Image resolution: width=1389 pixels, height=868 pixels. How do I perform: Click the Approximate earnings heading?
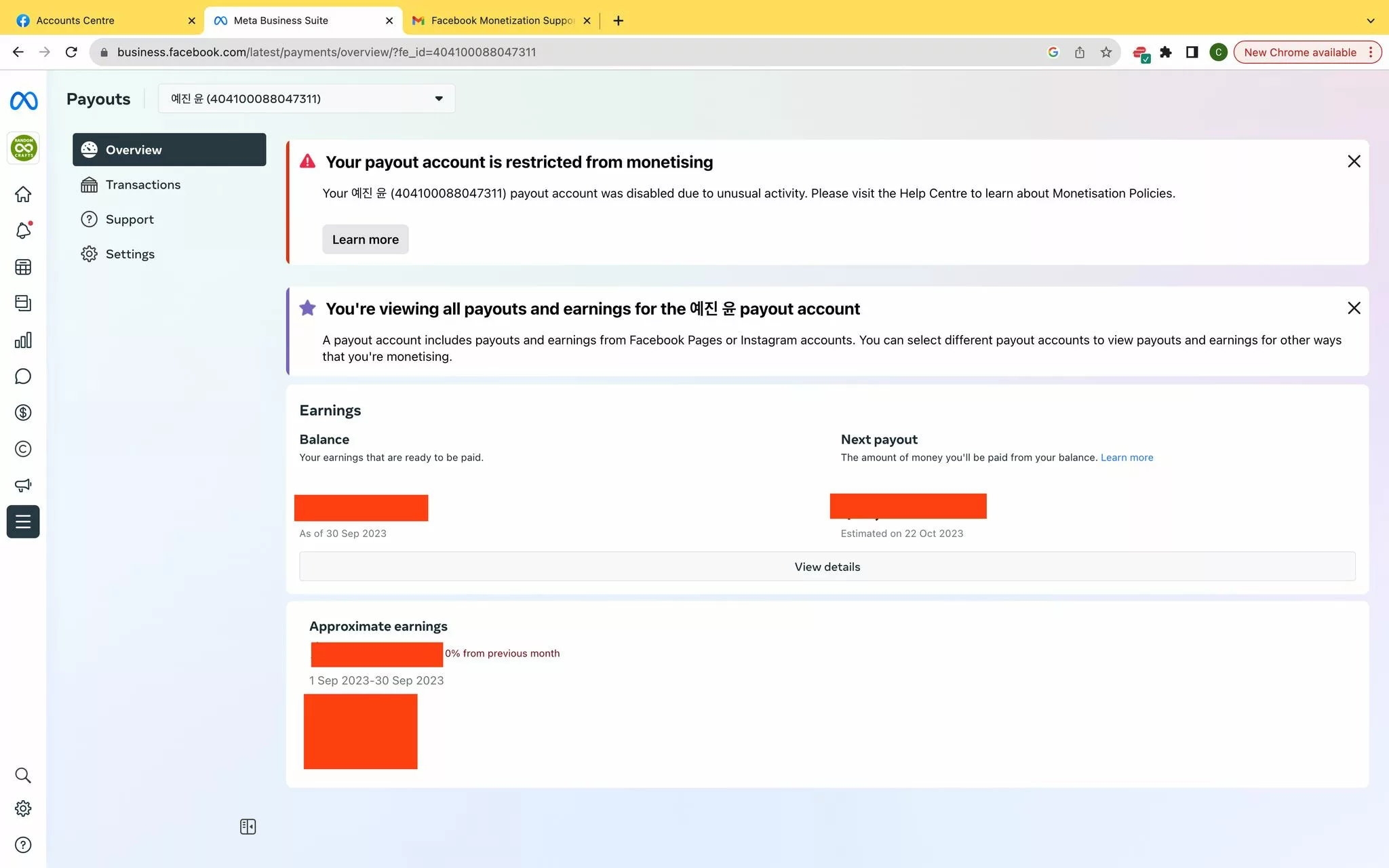pos(378,627)
